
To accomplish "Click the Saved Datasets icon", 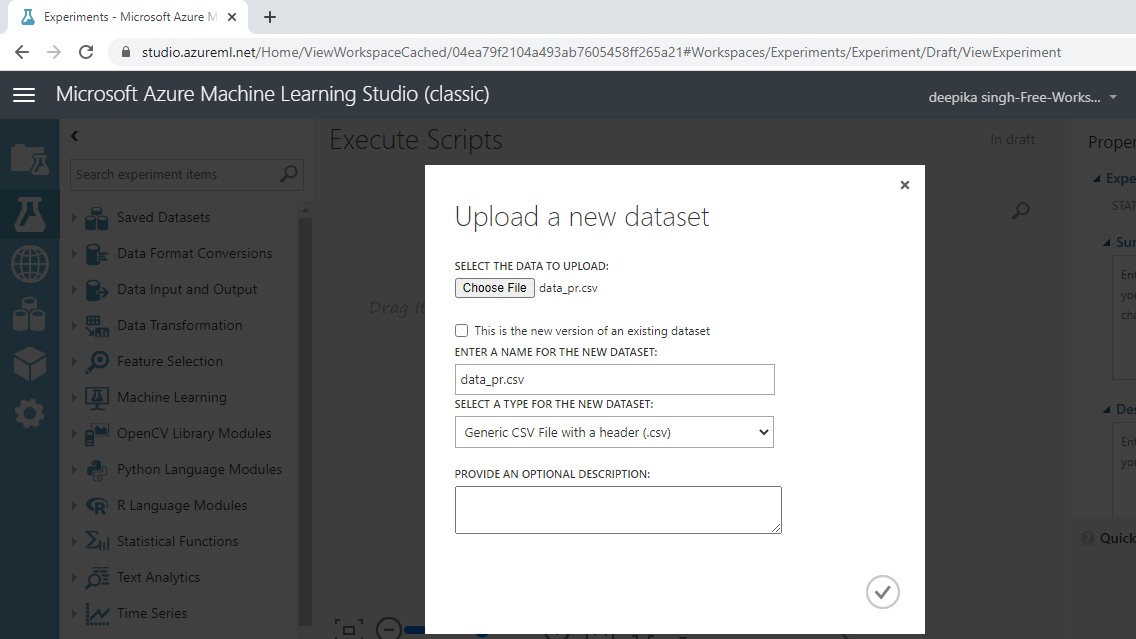I will pyautogui.click(x=96, y=217).
